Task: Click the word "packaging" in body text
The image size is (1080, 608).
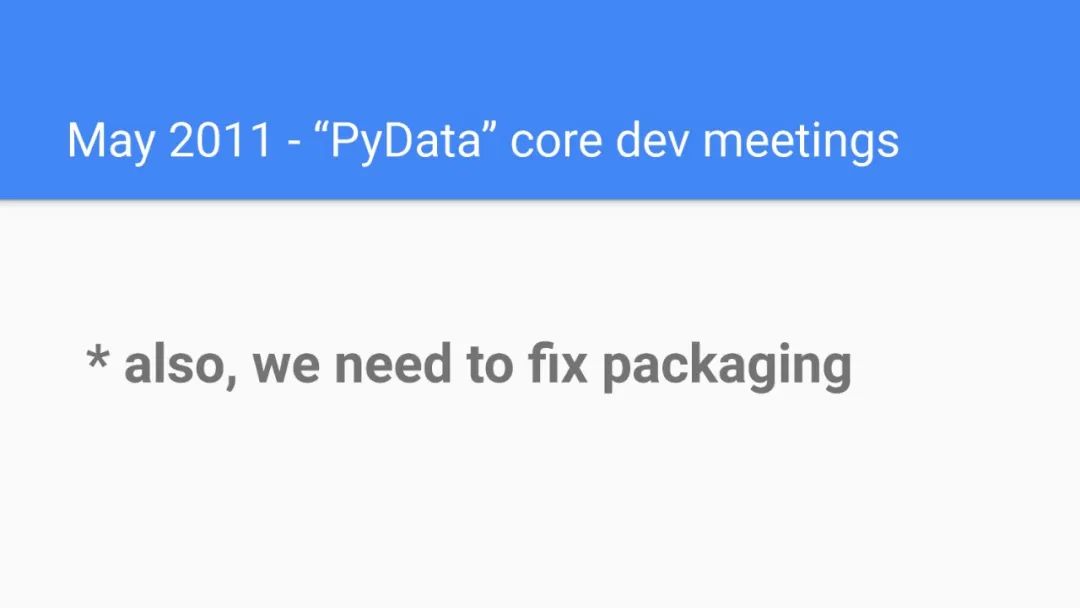Action: [x=727, y=368]
